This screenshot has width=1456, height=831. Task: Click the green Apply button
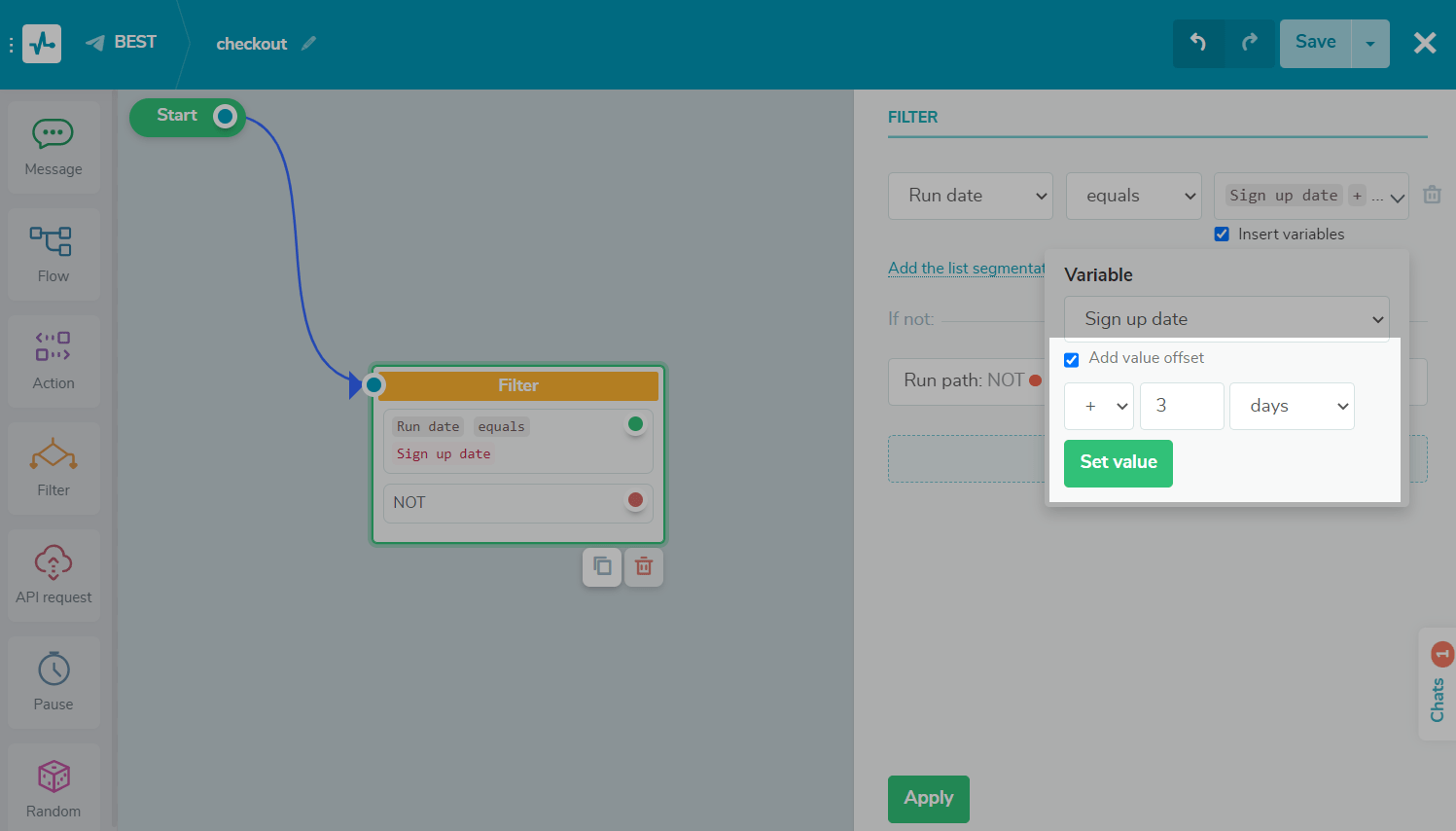click(928, 798)
